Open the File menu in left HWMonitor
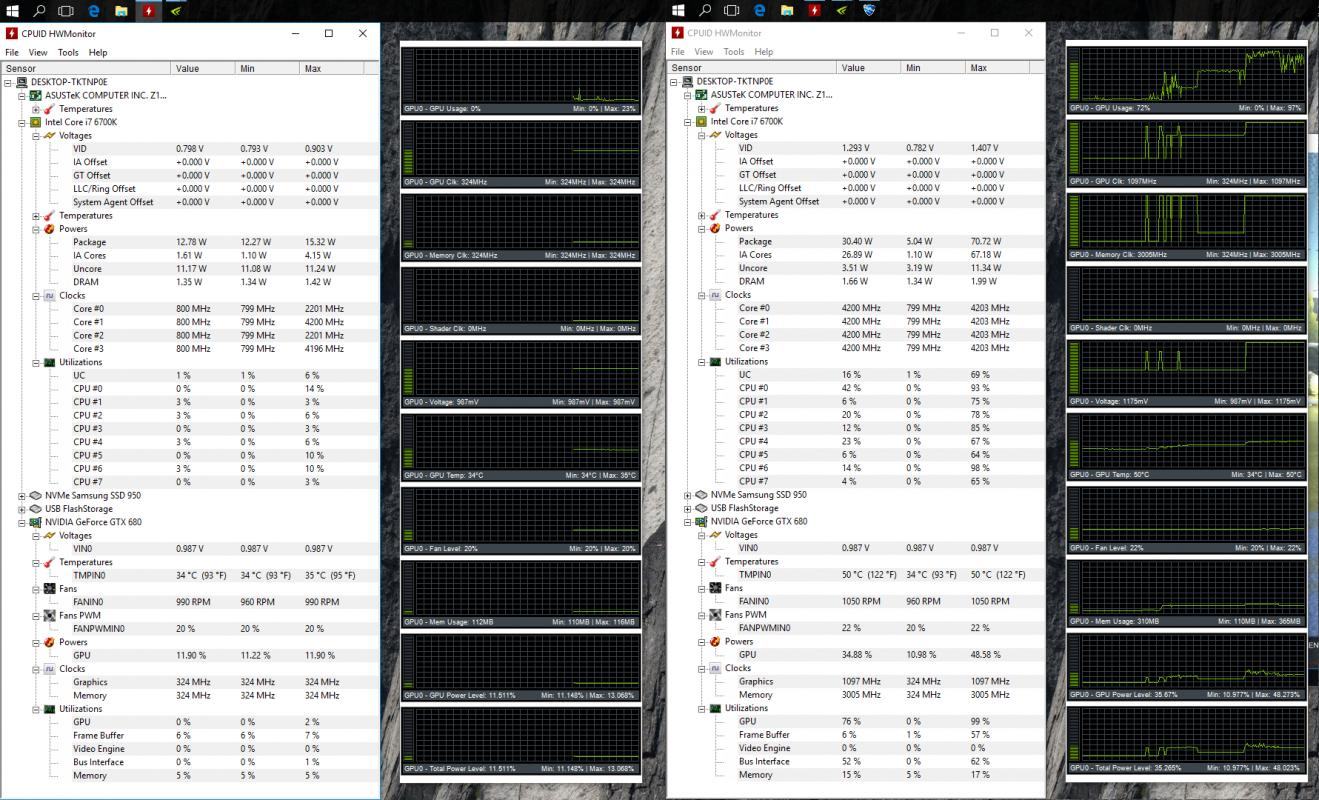1319x800 pixels. [x=12, y=52]
